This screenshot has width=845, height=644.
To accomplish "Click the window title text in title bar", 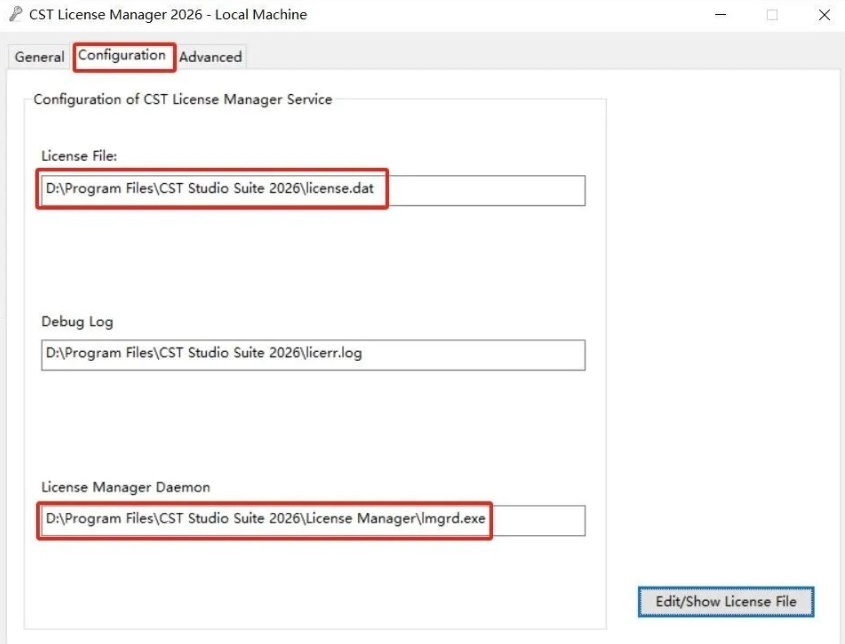I will tap(168, 15).
